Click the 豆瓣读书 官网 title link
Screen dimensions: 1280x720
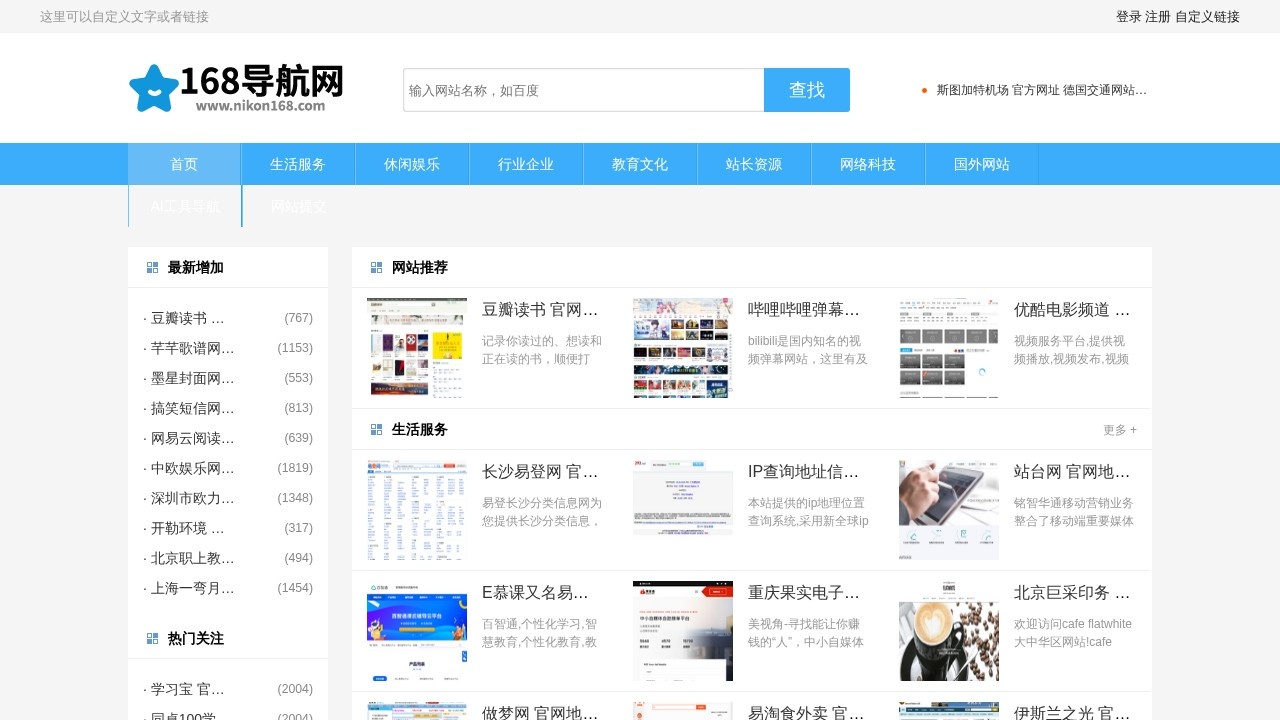(x=540, y=310)
